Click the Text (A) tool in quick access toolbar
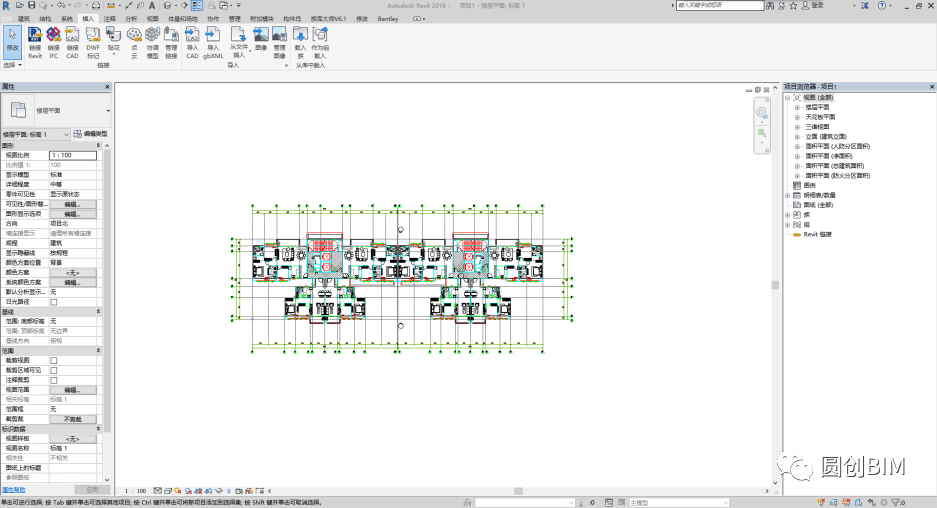 (x=152, y=5)
